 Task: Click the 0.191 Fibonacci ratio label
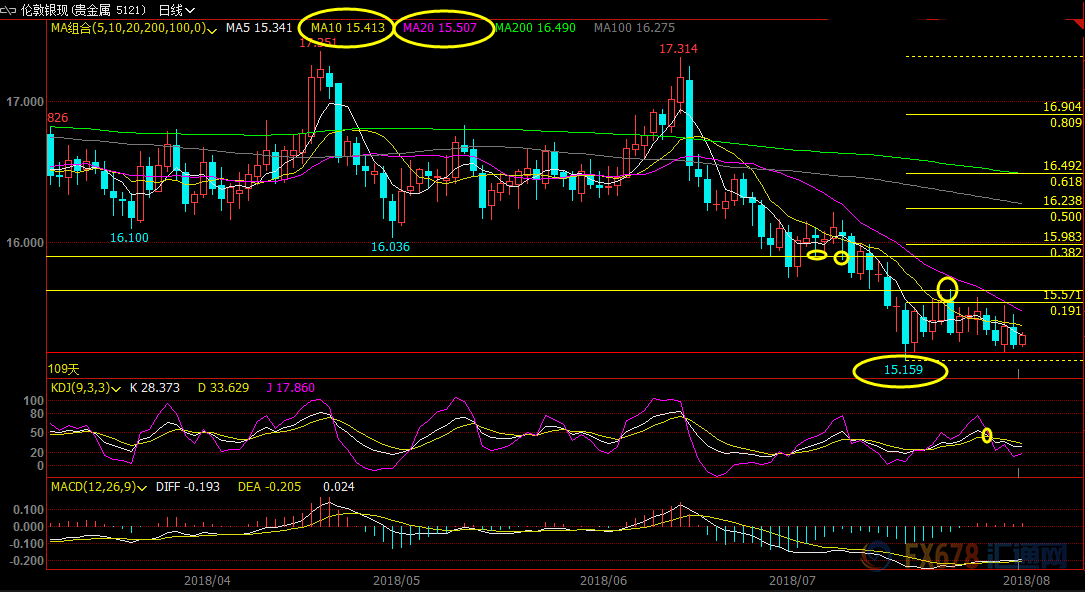(1066, 311)
